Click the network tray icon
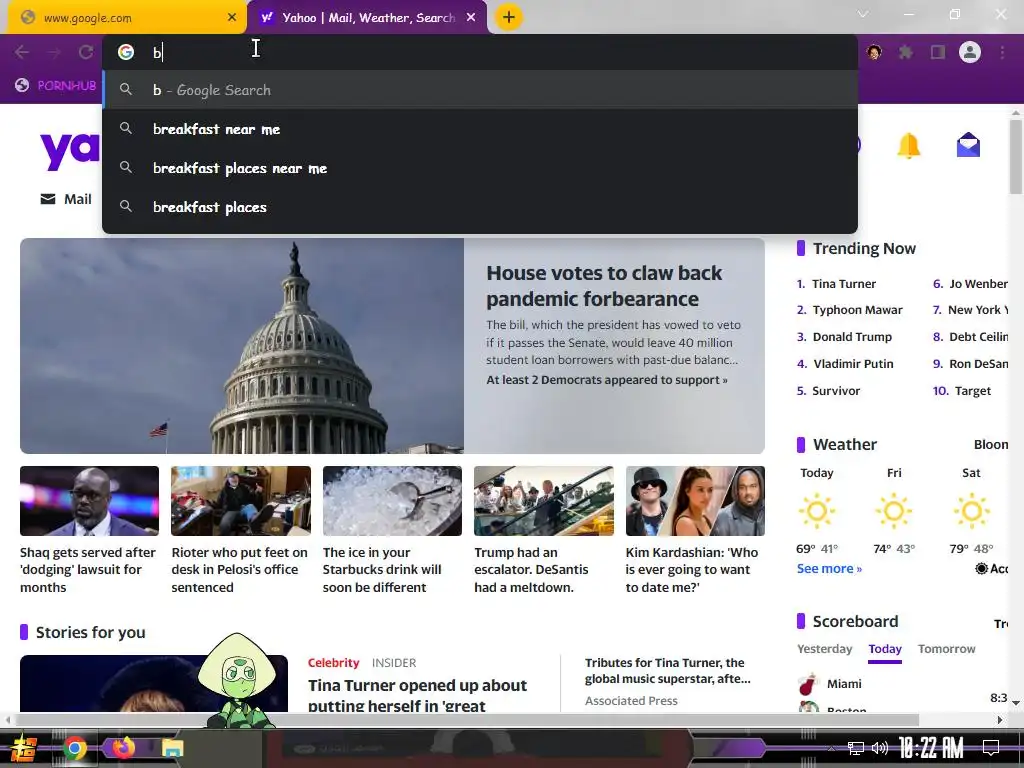The width and height of the screenshot is (1024, 768). coord(856,748)
